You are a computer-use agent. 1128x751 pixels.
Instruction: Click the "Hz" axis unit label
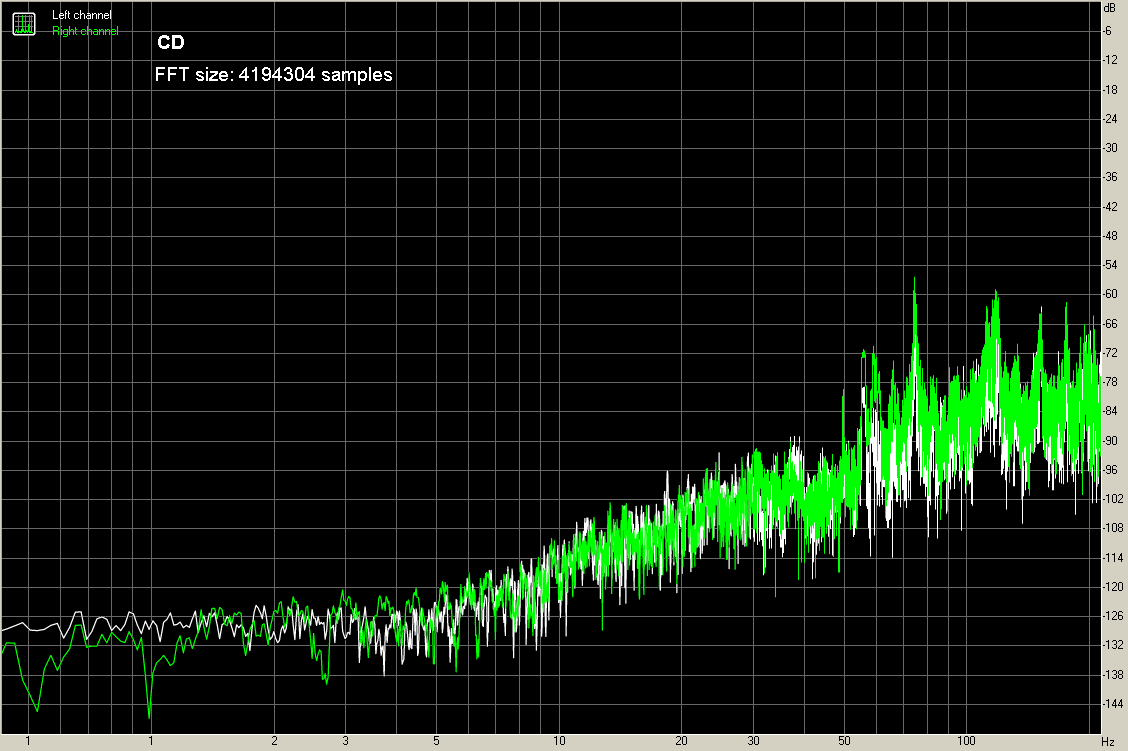pos(1108,741)
